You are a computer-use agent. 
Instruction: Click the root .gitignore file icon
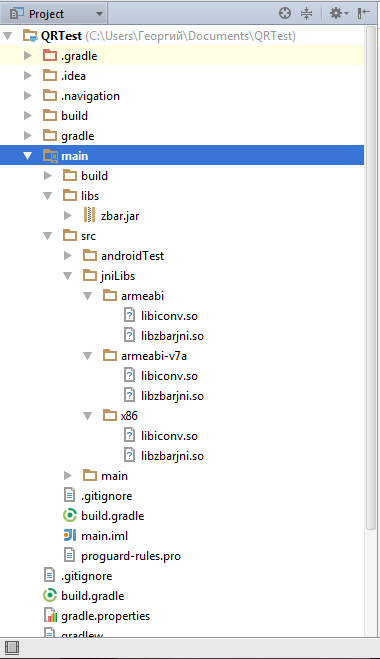(x=50, y=576)
